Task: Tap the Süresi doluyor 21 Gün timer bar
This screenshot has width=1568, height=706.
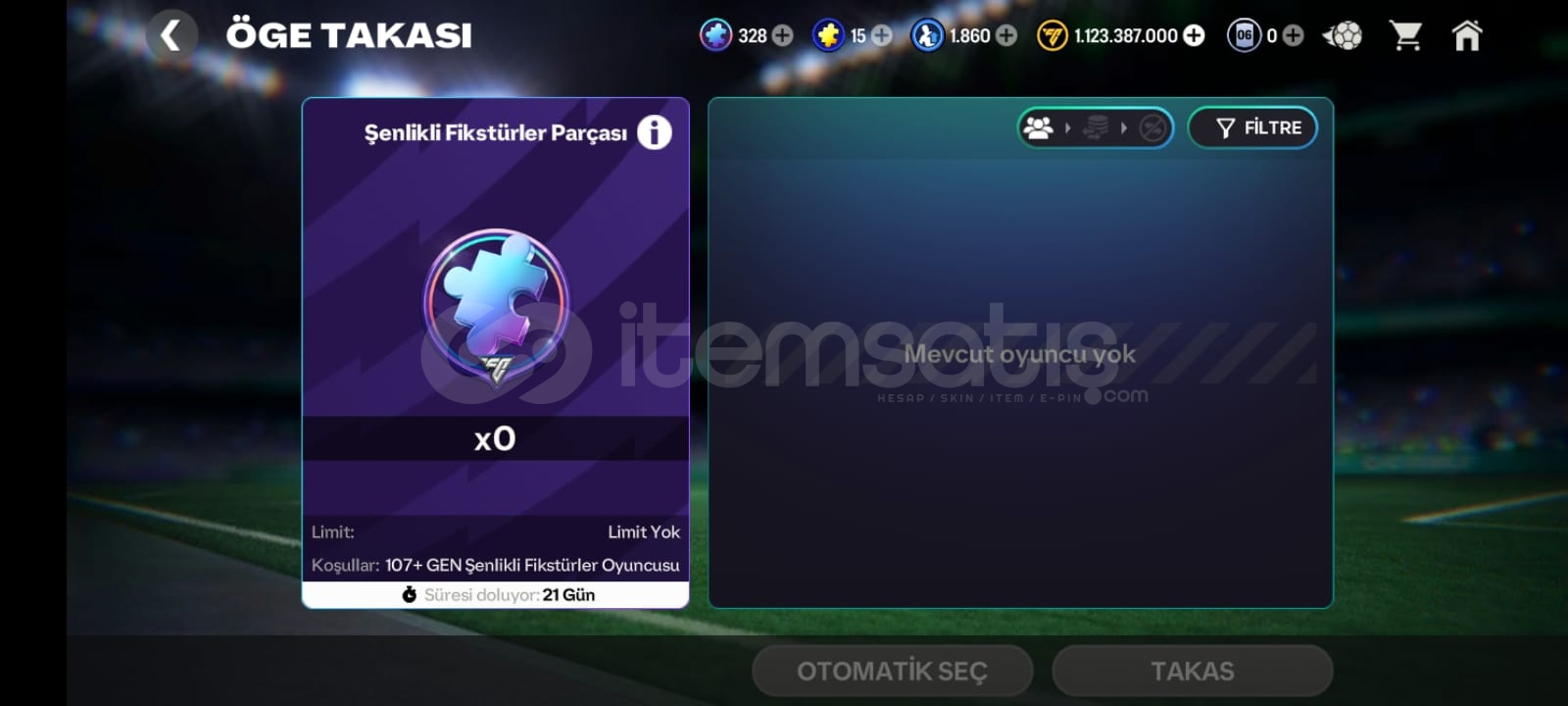Action: coord(496,595)
